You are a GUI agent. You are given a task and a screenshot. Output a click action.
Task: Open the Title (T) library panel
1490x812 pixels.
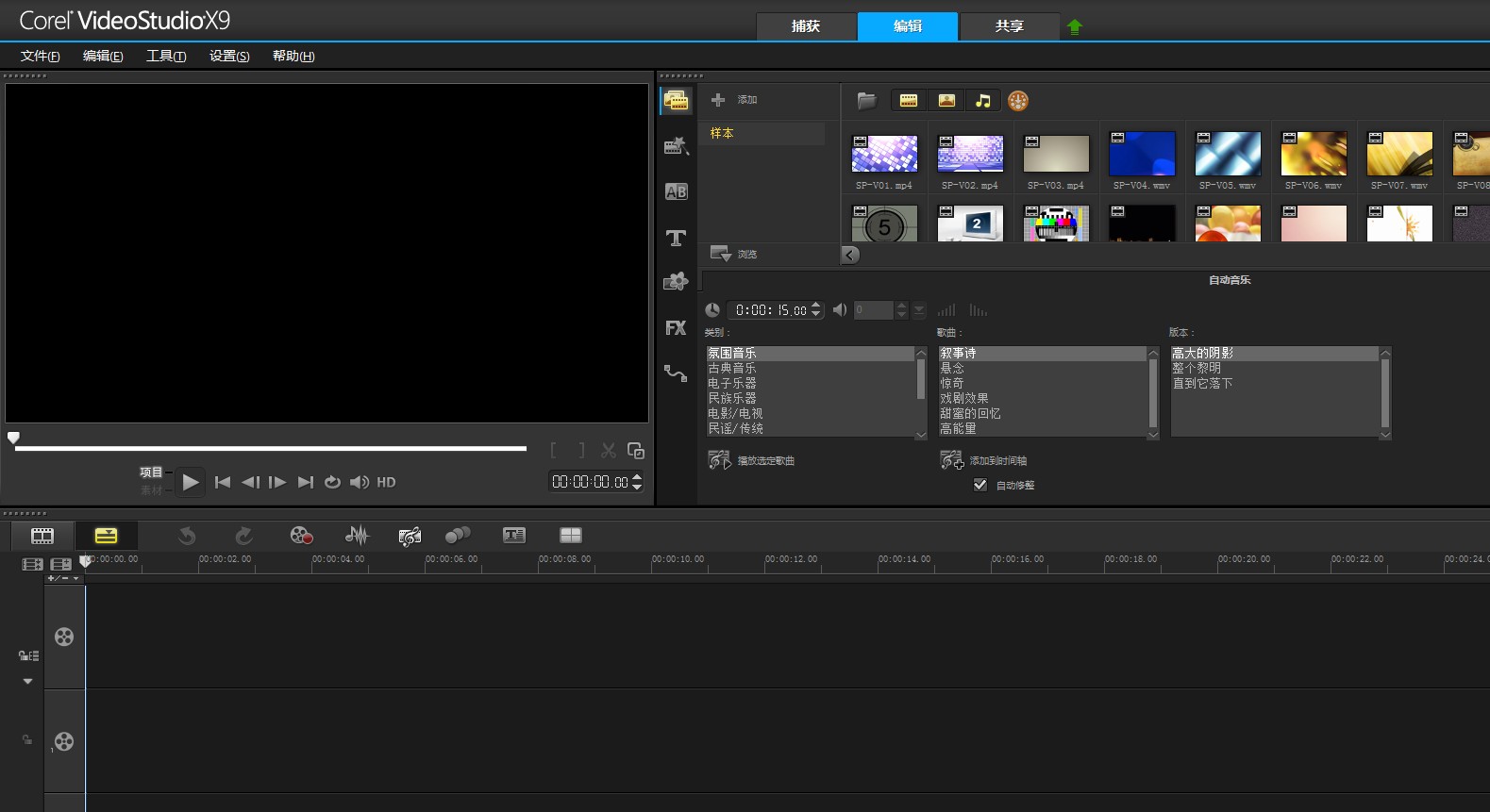click(676, 238)
